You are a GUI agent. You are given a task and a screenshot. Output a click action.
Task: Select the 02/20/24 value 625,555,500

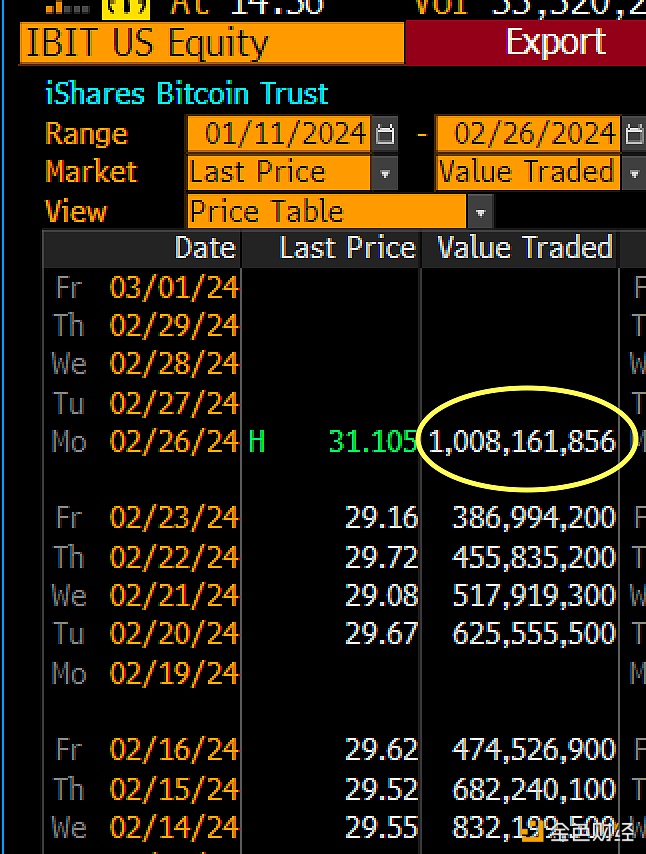[534, 634]
